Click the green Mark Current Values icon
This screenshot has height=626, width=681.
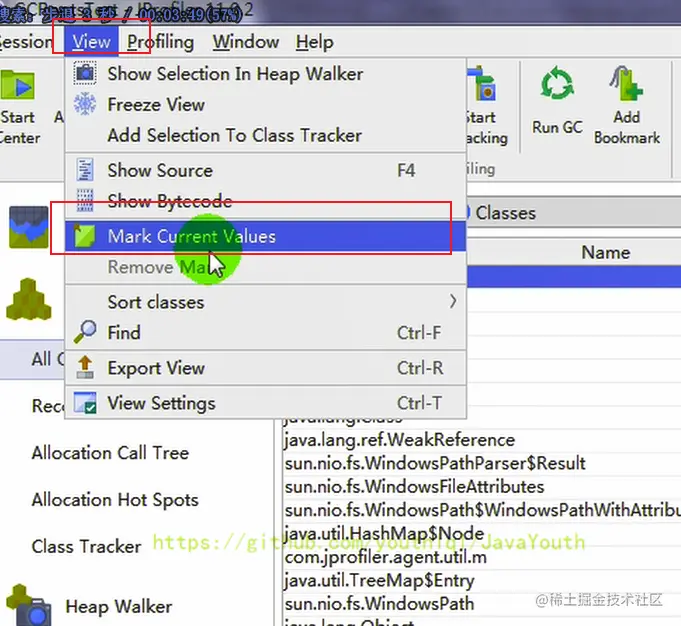tap(85, 236)
